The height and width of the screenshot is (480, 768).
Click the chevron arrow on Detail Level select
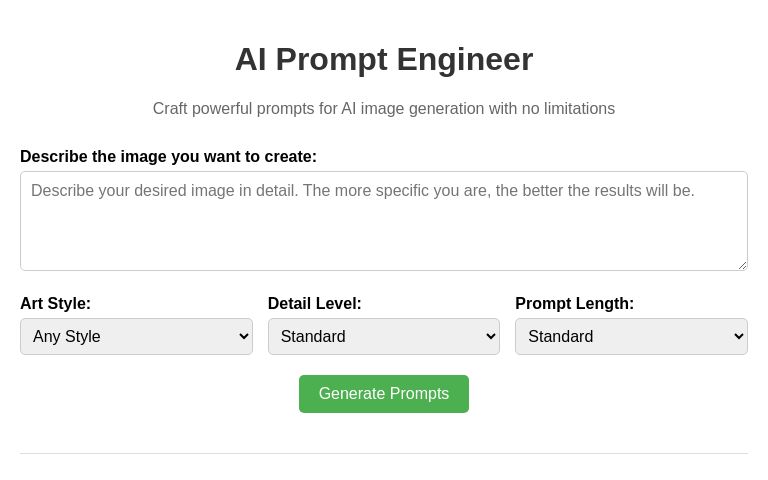coord(490,337)
